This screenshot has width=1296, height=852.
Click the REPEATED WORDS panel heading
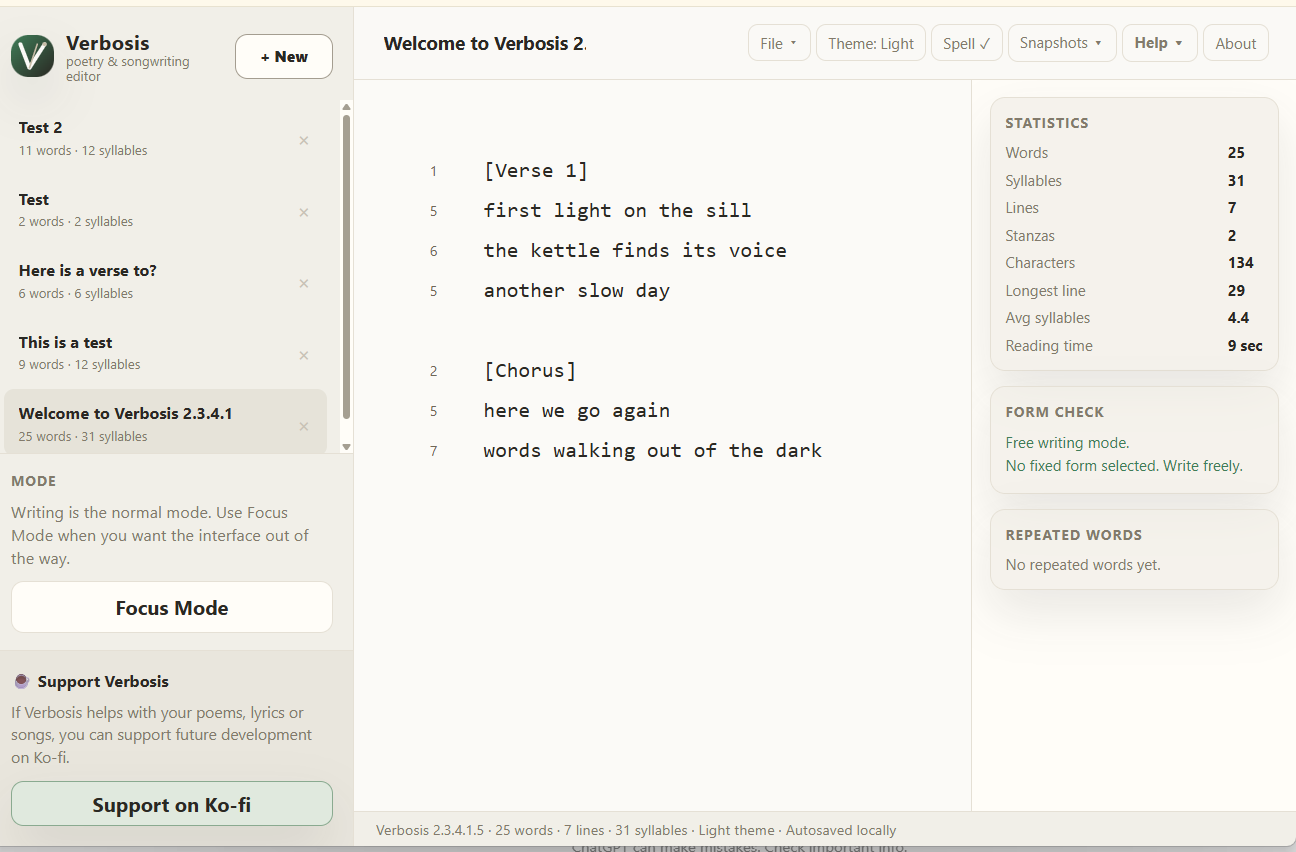coord(1074,535)
